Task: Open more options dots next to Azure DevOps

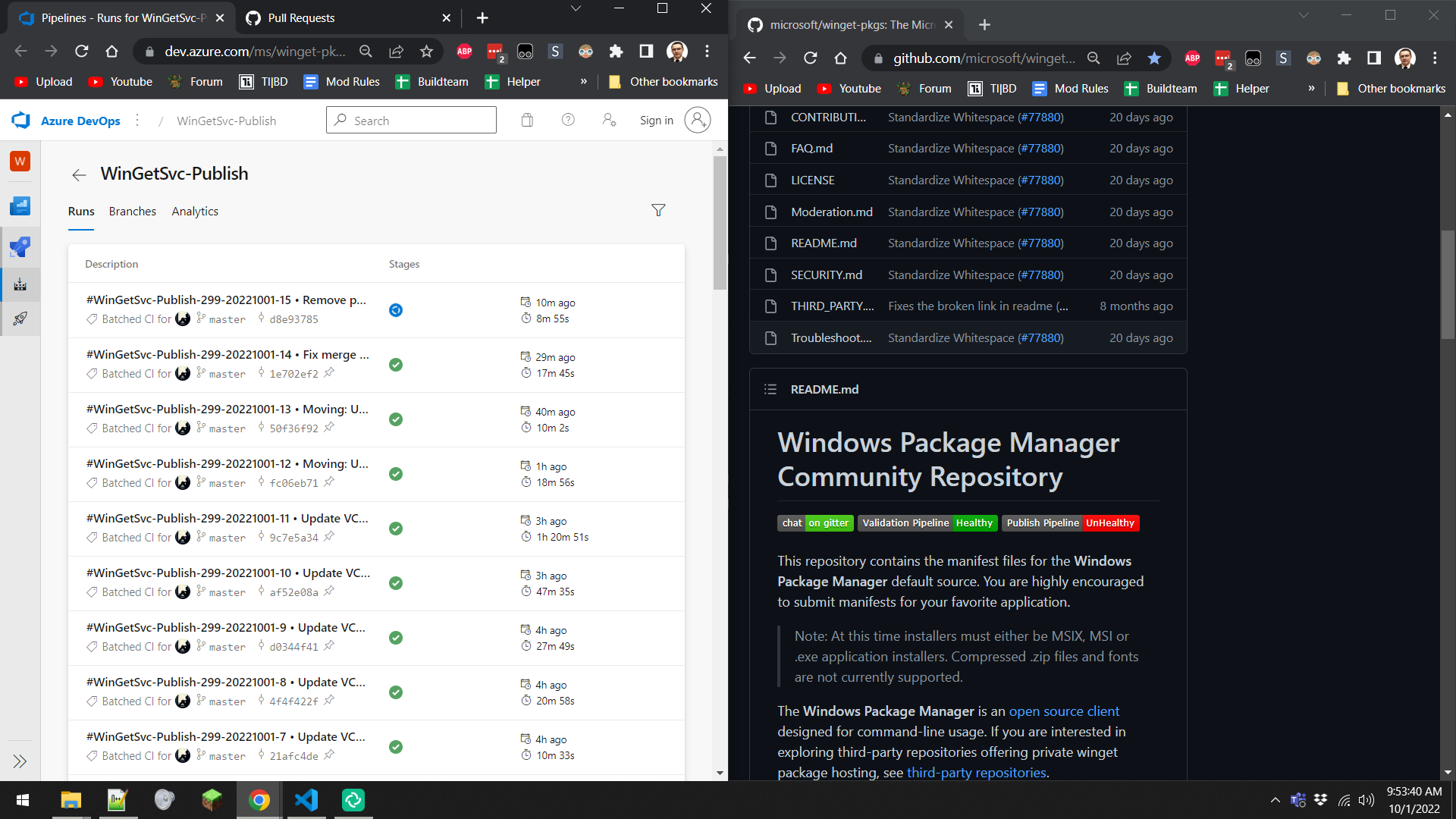Action: tap(137, 120)
